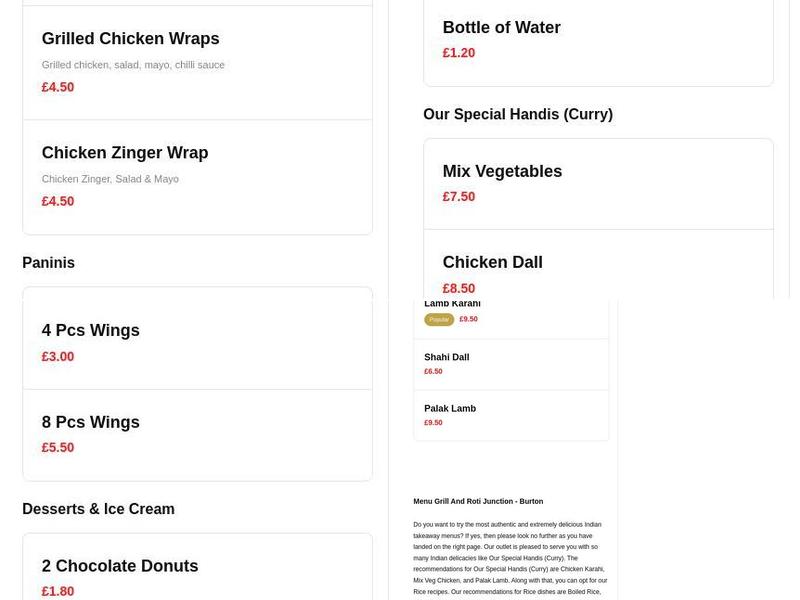Click the £9.50 price beside Popular badge

click(468, 320)
